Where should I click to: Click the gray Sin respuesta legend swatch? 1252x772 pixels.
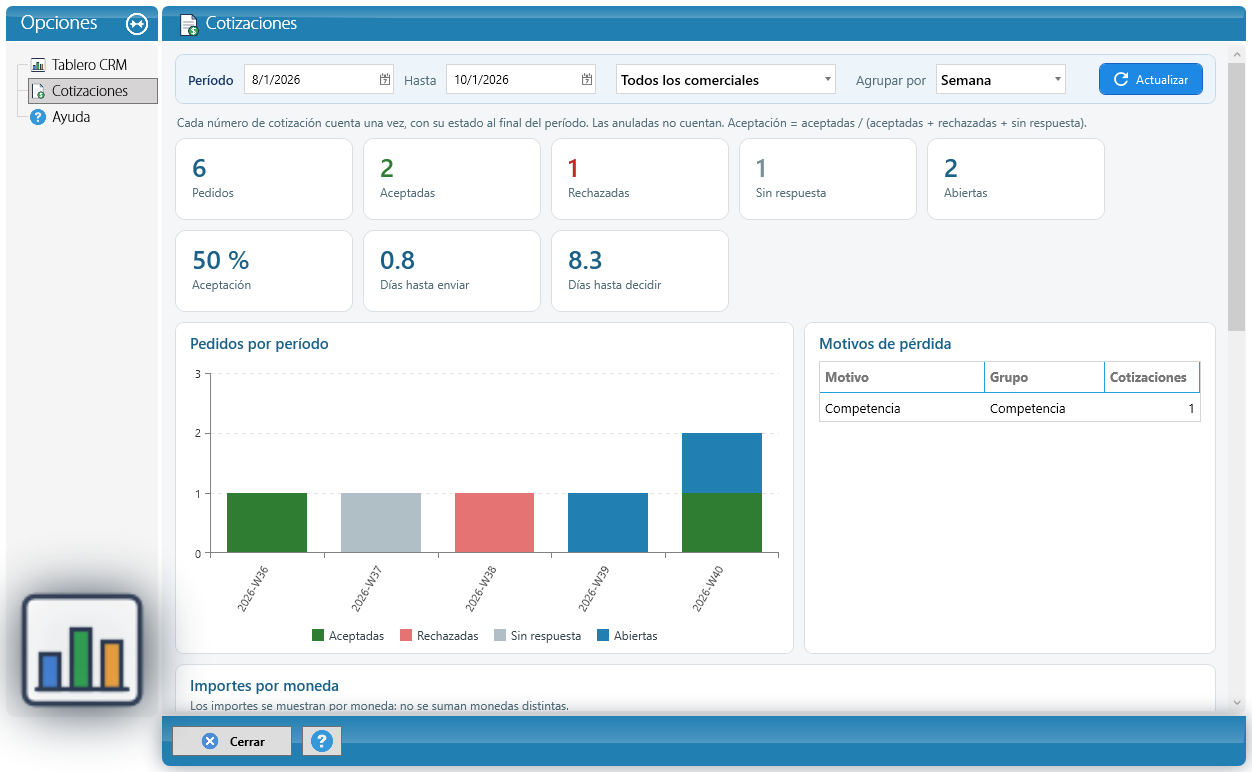(x=500, y=636)
